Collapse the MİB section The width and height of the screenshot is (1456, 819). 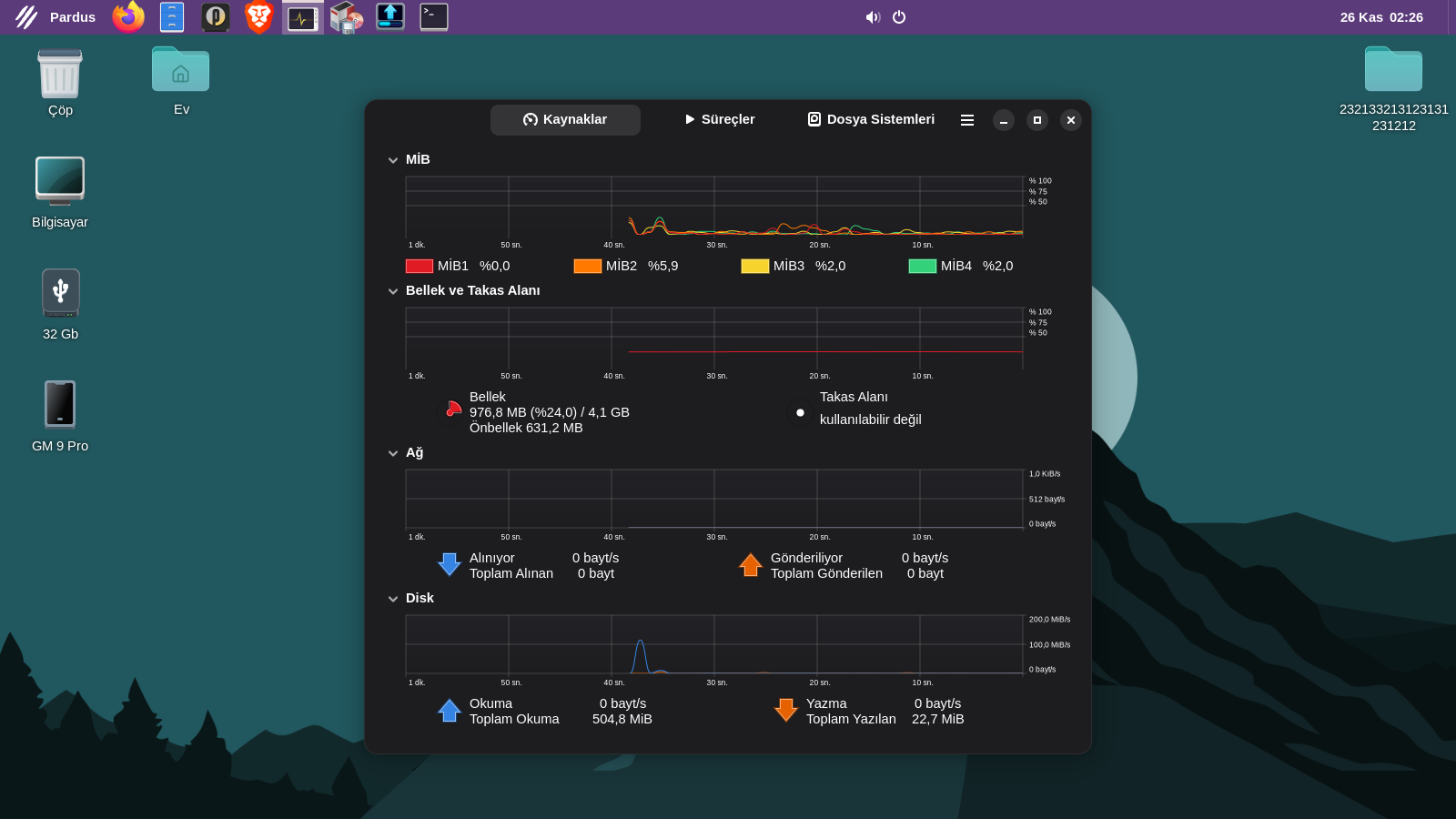[x=393, y=160]
